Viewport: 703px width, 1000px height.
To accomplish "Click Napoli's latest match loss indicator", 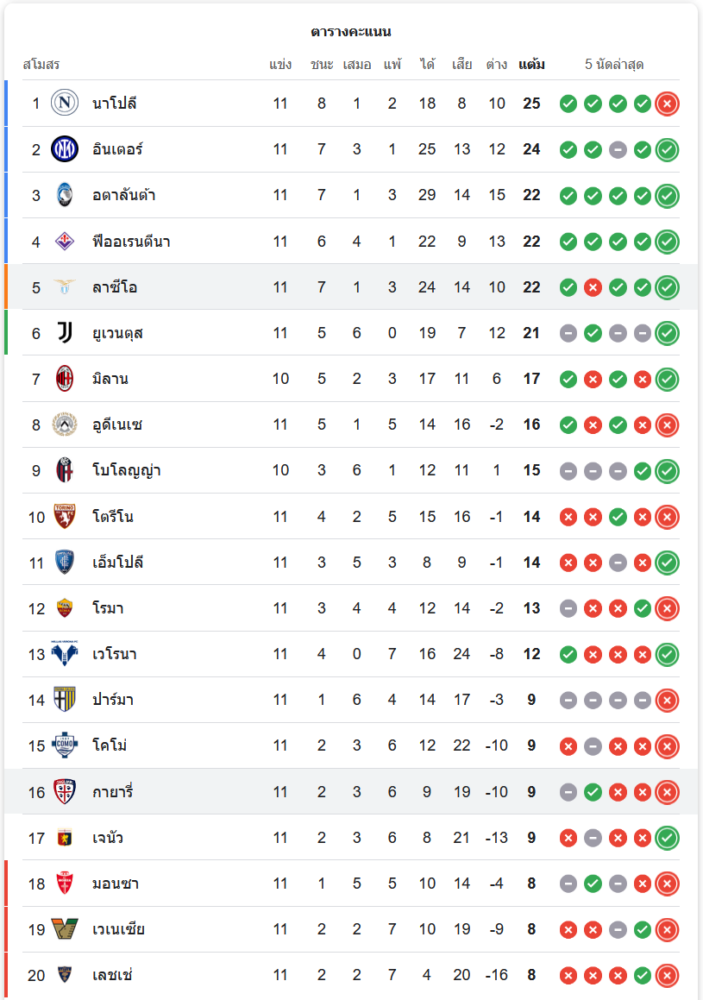I will (667, 103).
